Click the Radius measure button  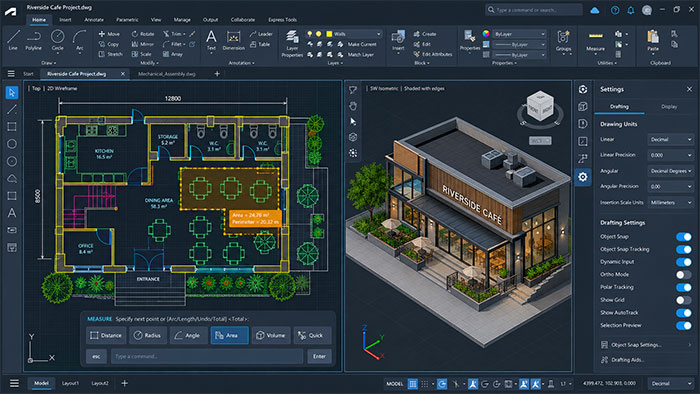tap(148, 335)
